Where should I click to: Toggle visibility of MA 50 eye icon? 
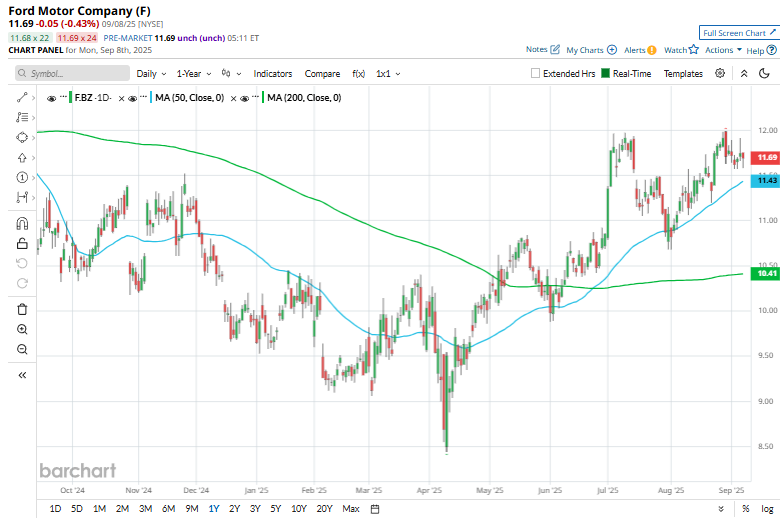(132, 99)
